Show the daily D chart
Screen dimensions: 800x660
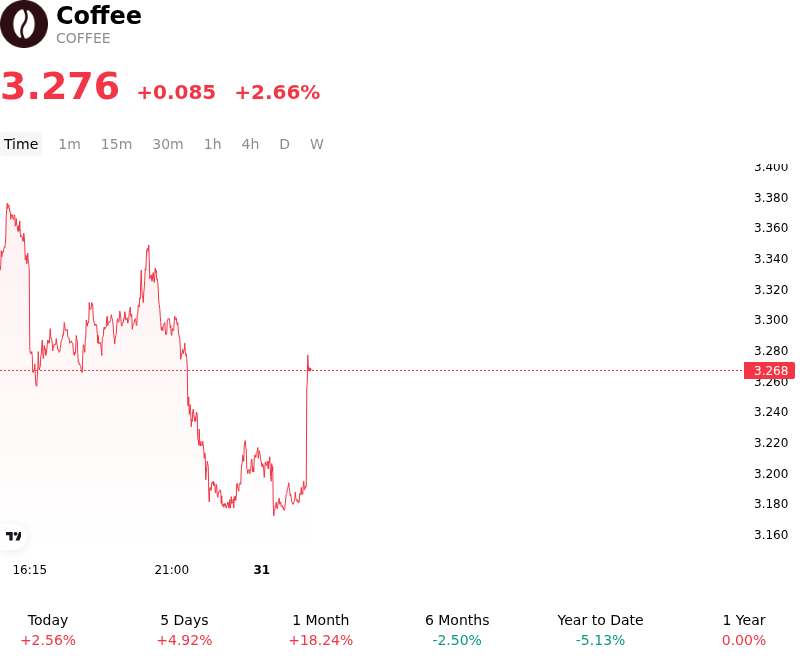[x=285, y=144]
